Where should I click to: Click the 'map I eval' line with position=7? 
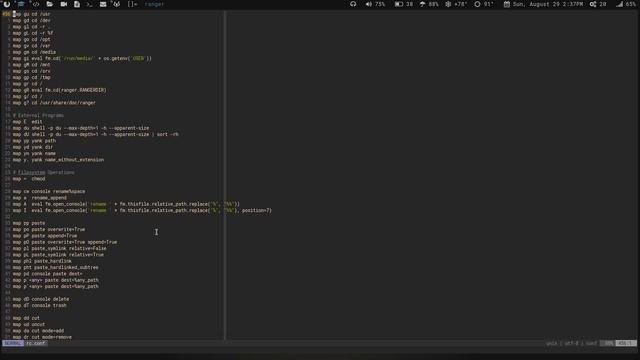tap(142, 211)
